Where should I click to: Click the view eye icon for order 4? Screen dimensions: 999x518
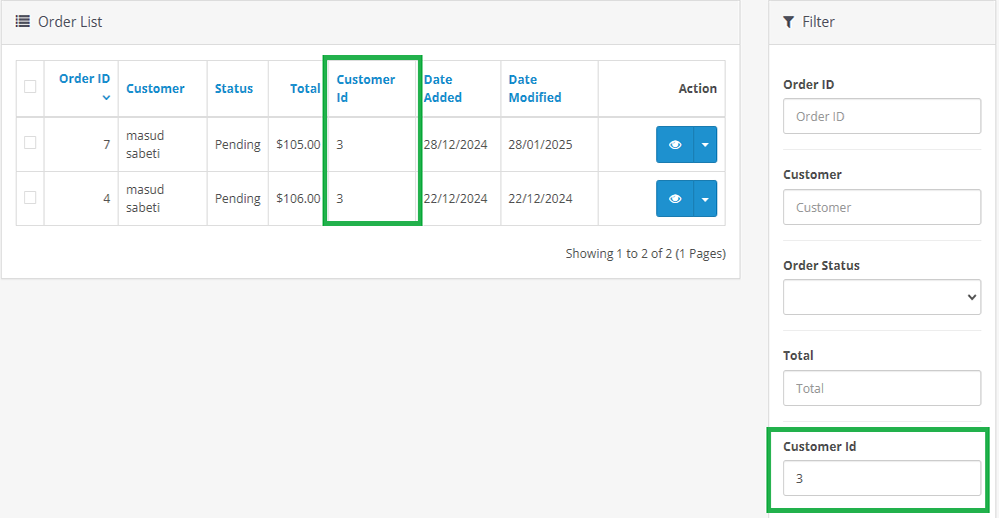coord(675,199)
